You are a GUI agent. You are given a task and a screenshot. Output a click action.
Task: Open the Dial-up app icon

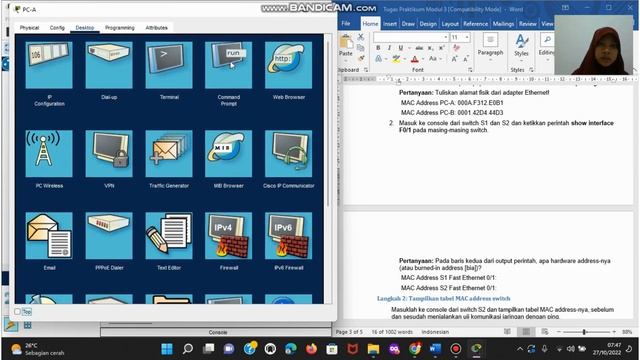point(109,65)
